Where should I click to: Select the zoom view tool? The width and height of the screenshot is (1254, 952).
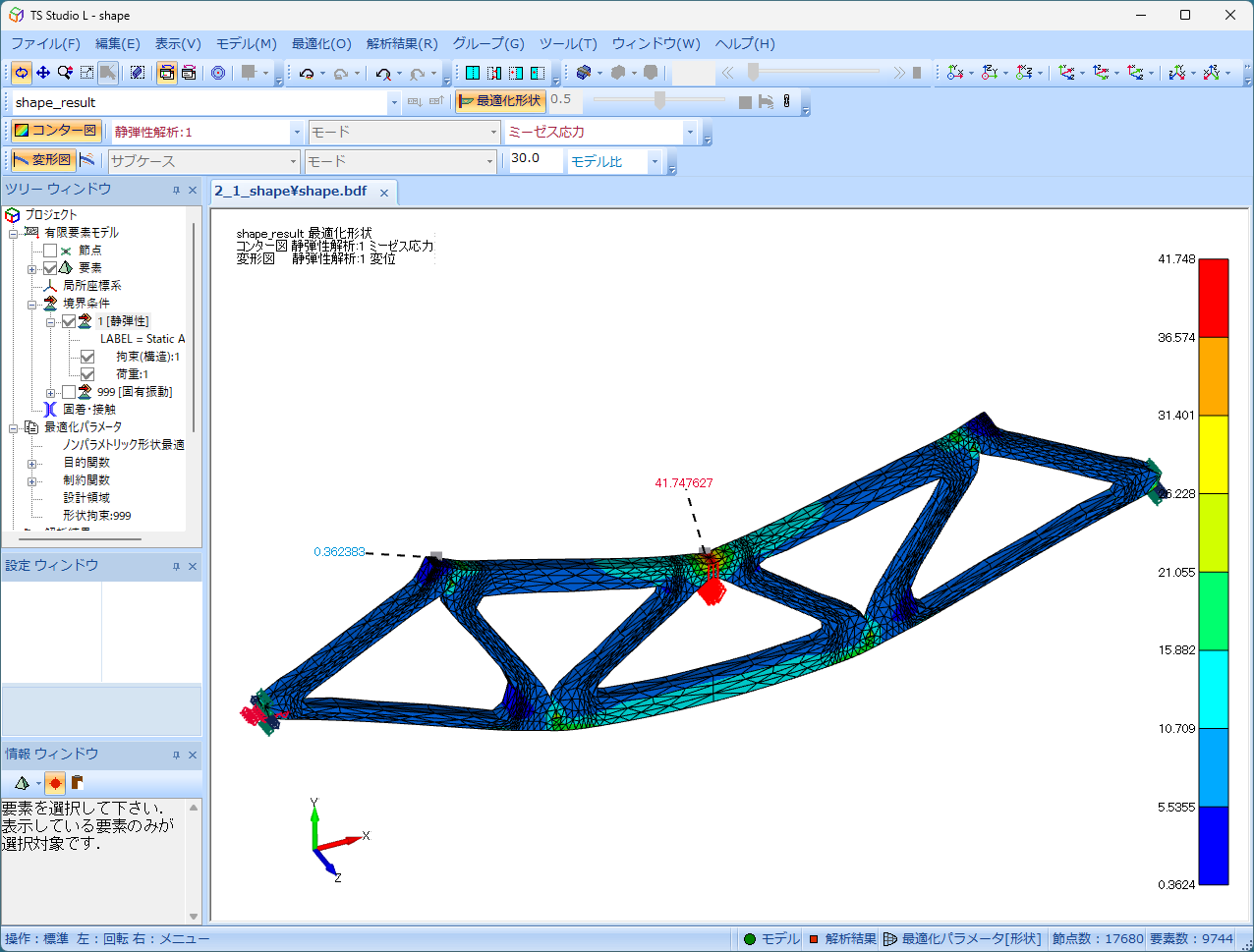(65, 73)
